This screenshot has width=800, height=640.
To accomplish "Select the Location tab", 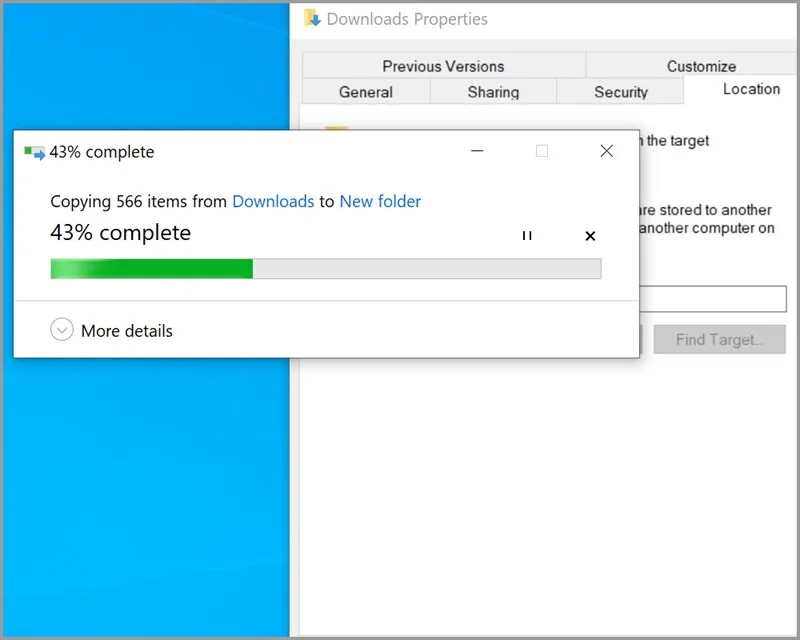I will 750,90.
